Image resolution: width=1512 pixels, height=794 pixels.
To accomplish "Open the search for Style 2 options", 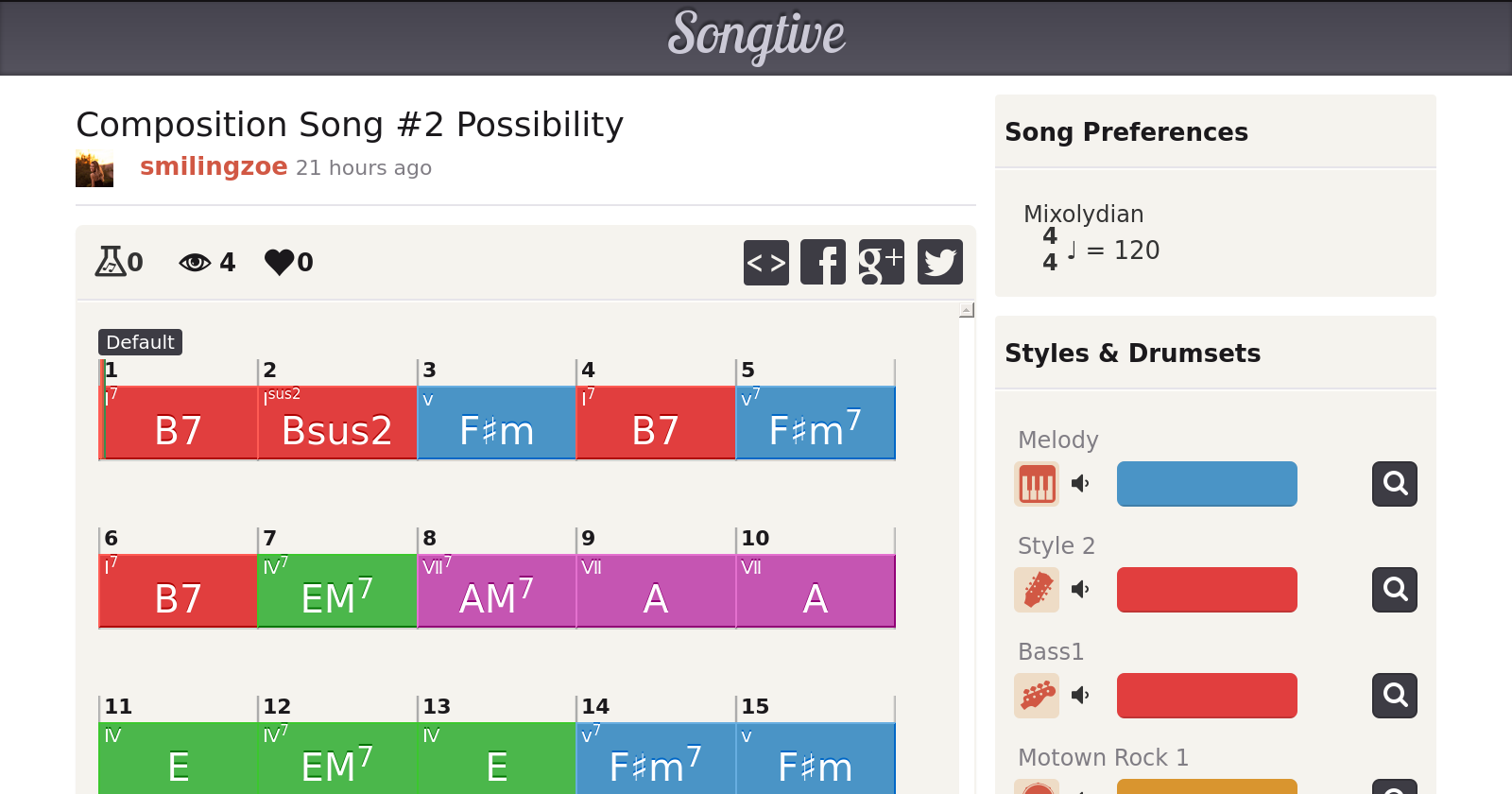I will pos(1394,590).
